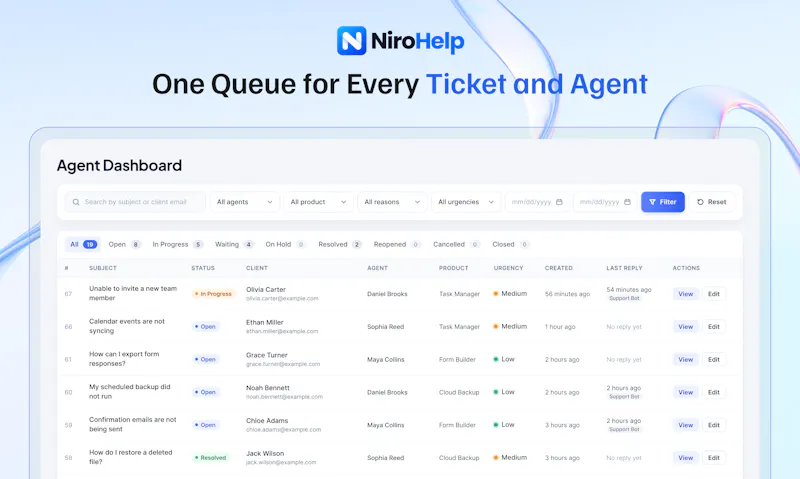Switch to the Reopened tab
This screenshot has width=800, height=479.
(396, 244)
